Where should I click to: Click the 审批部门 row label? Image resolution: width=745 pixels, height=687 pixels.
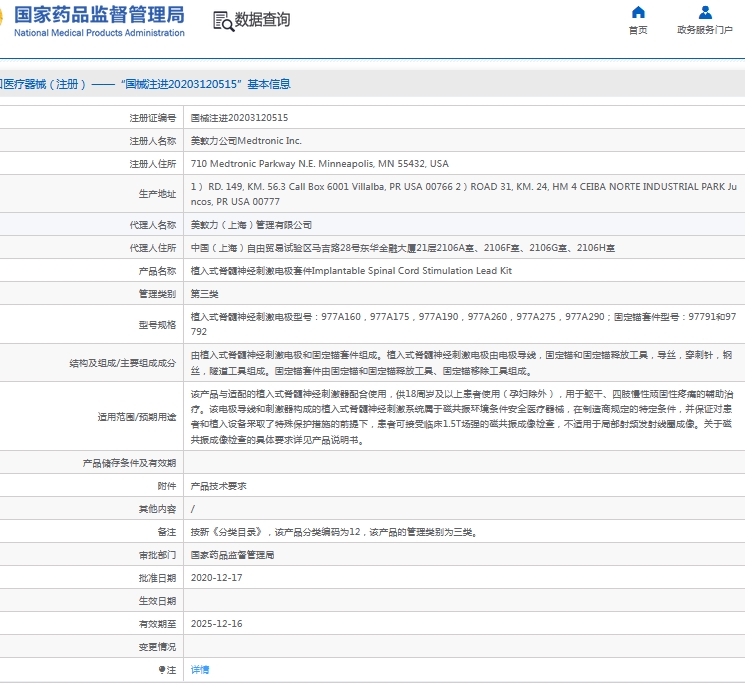(x=158, y=555)
